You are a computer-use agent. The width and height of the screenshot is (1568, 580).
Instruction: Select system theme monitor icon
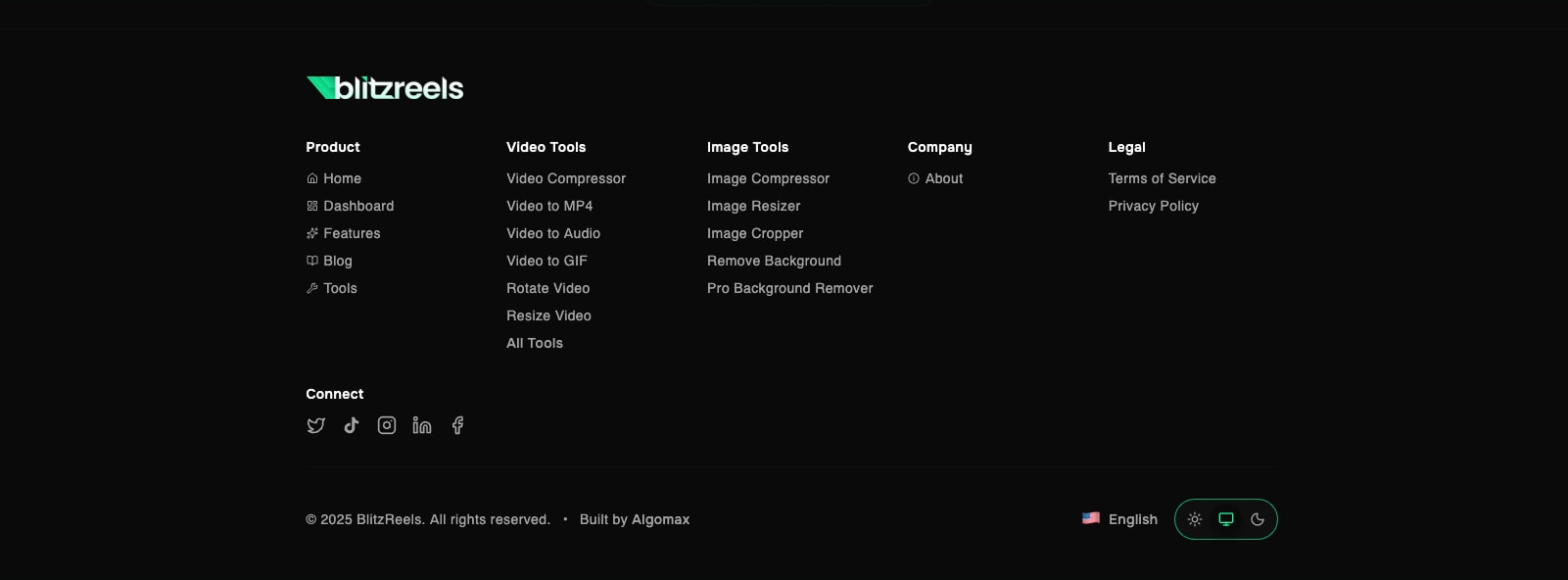1226,519
